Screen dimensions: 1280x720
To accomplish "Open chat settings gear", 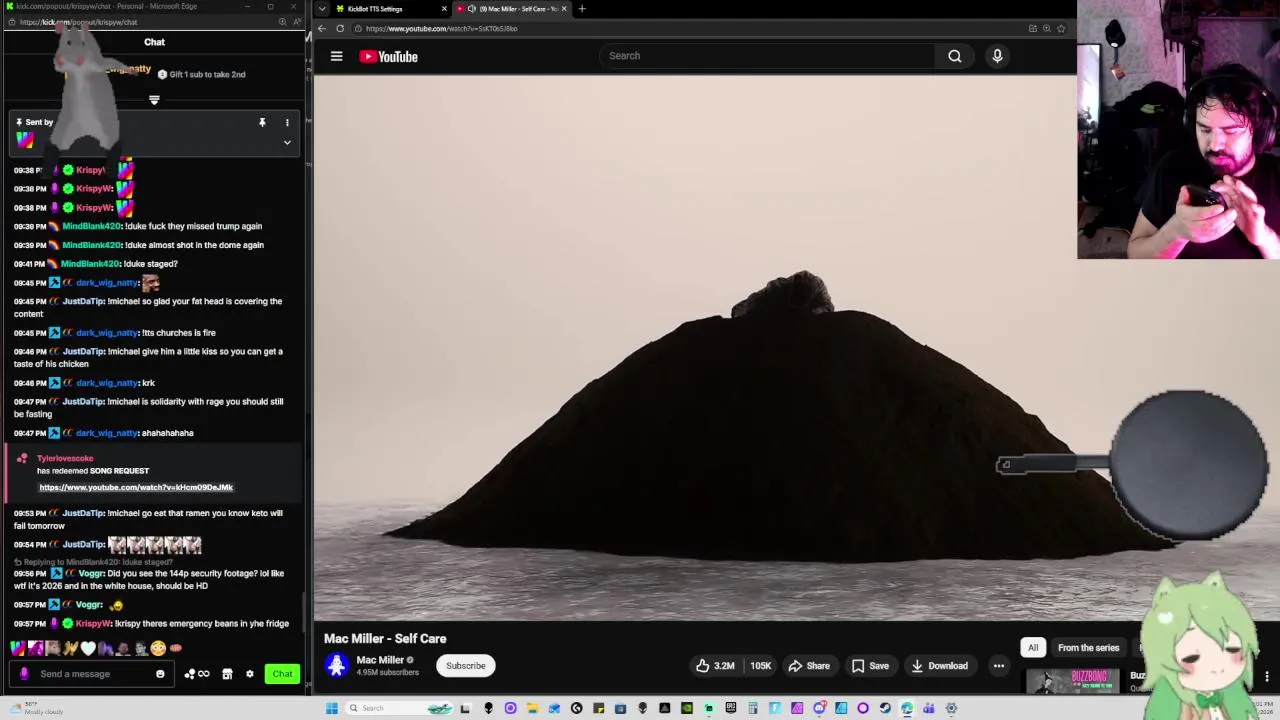I will [250, 674].
